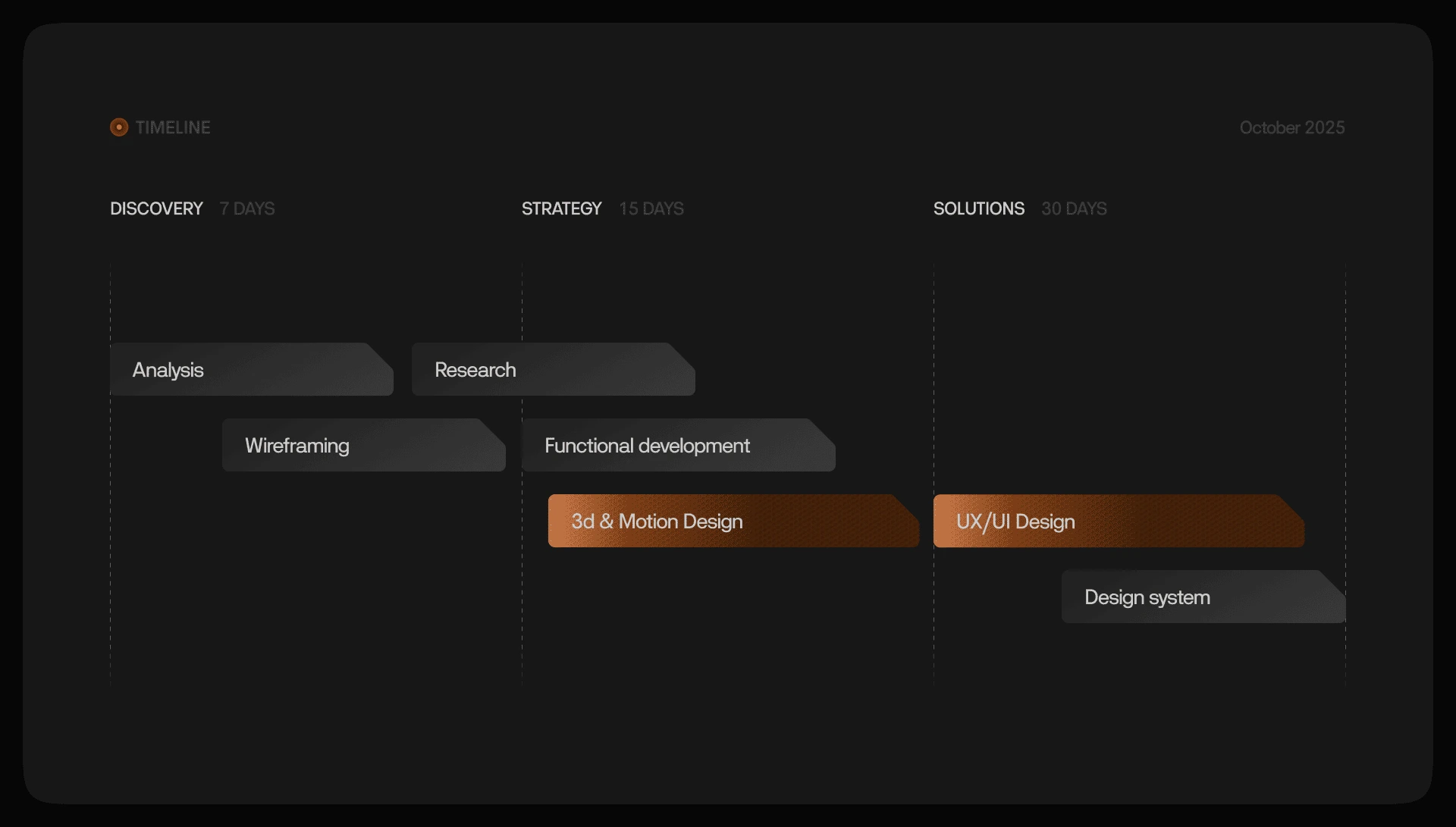The width and height of the screenshot is (1456, 827).
Task: Select the Research task bar
Action: (x=552, y=370)
